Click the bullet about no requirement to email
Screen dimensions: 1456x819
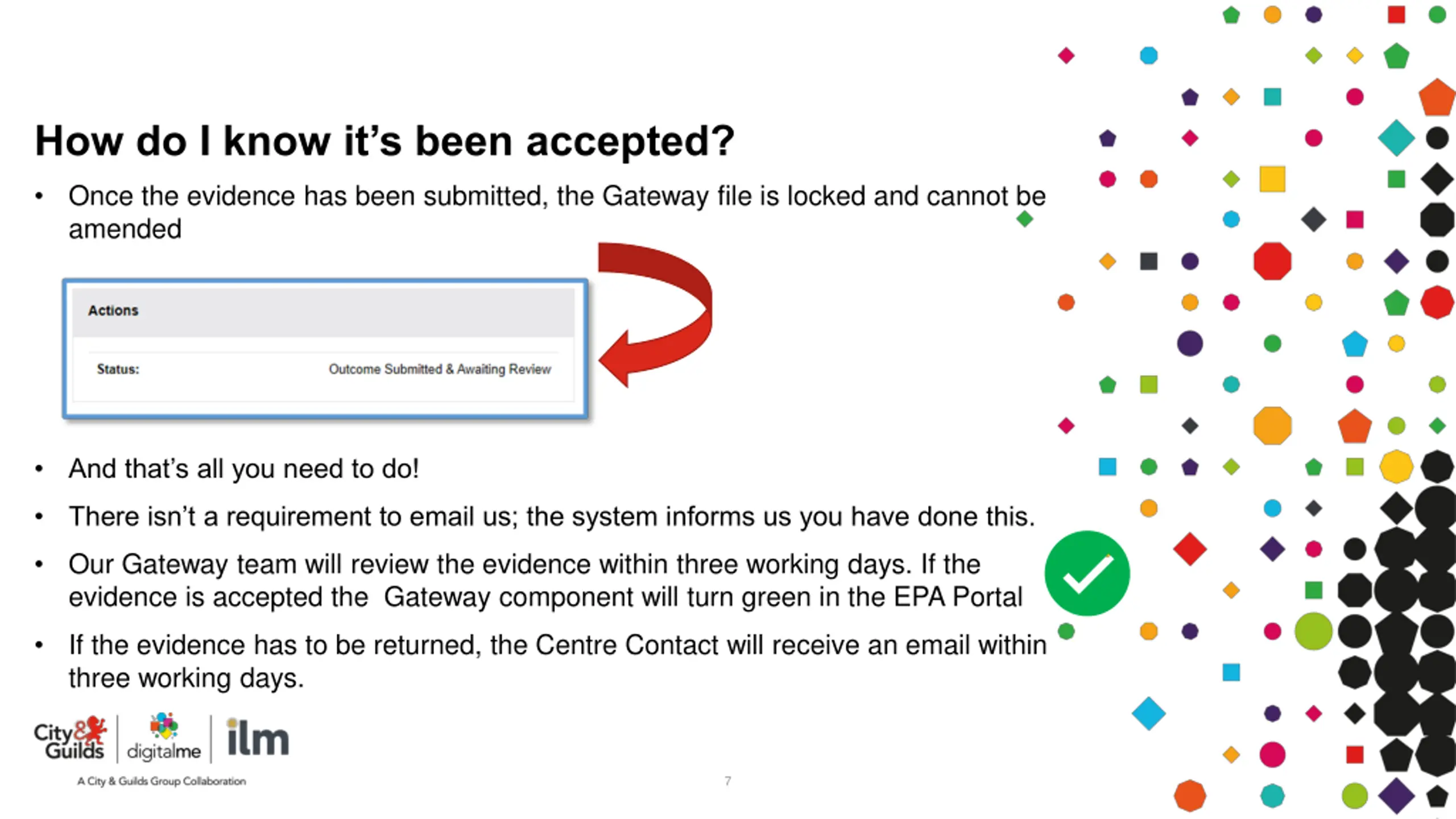click(552, 516)
